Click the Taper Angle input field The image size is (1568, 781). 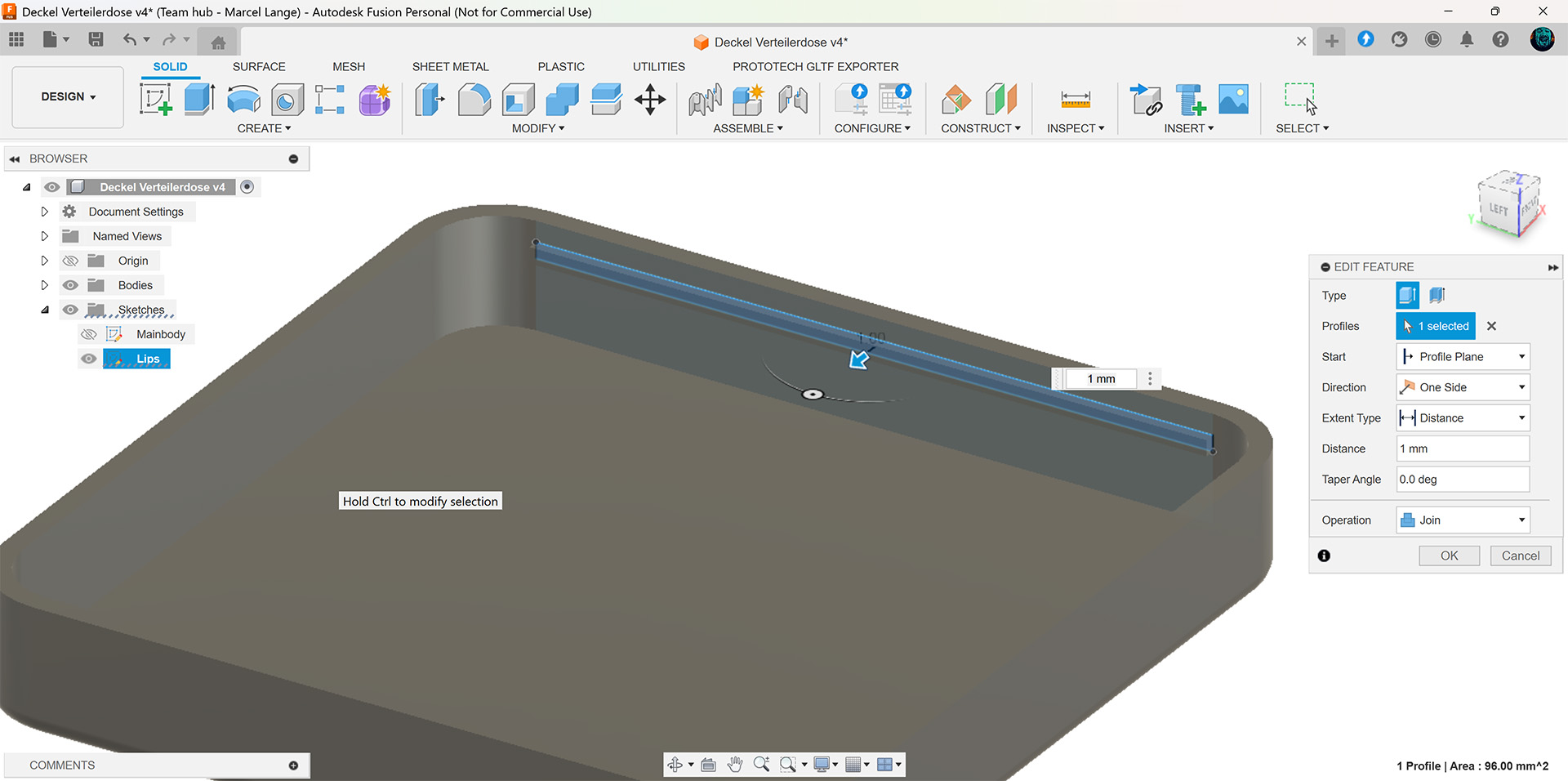[x=1462, y=480]
